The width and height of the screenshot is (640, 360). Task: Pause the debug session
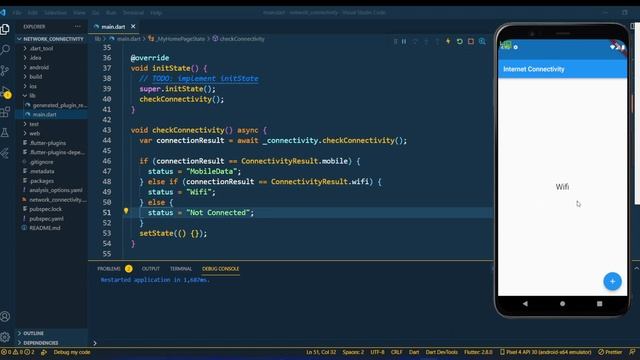pyautogui.click(x=404, y=41)
